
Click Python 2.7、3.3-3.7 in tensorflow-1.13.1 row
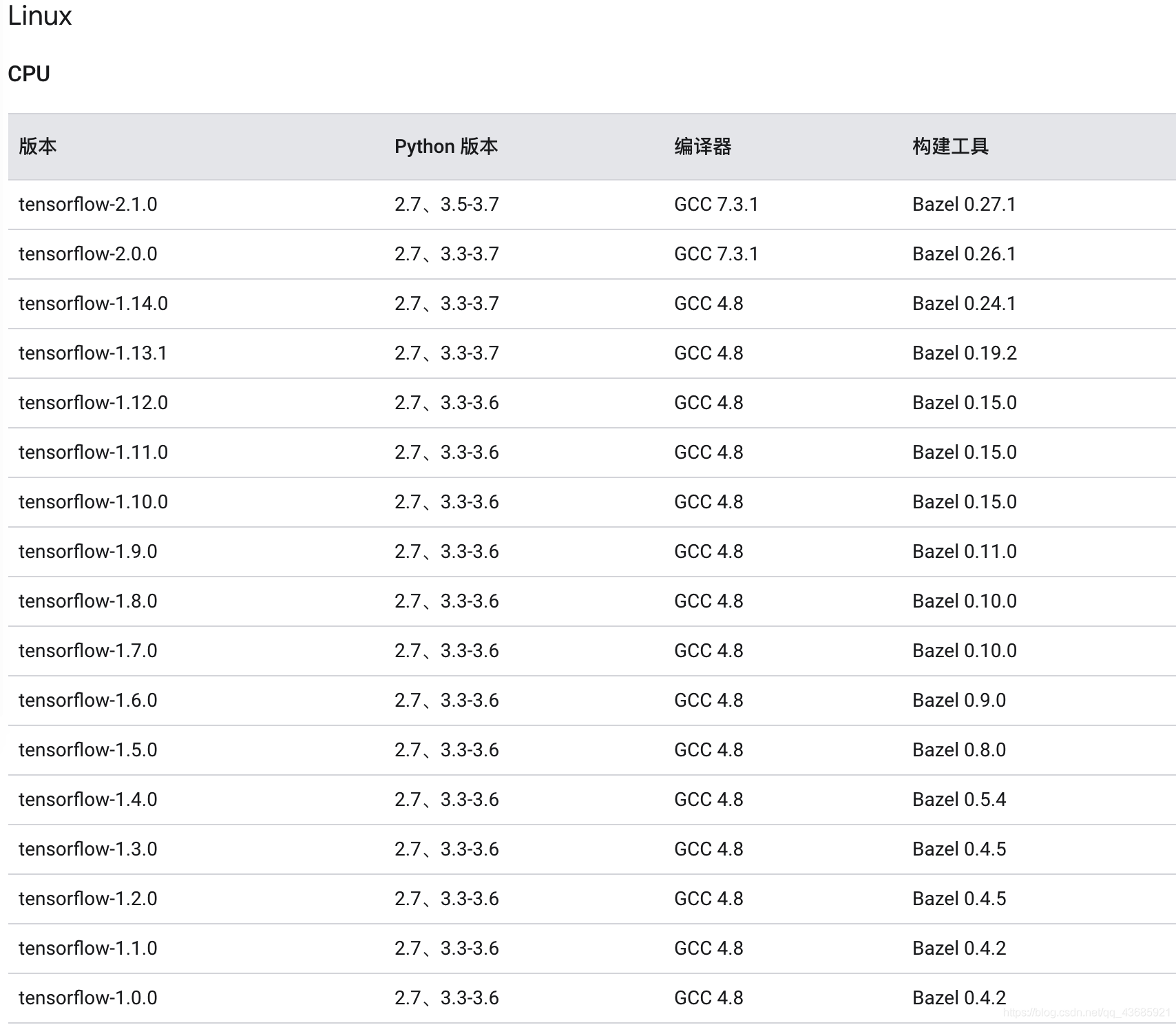tap(447, 353)
